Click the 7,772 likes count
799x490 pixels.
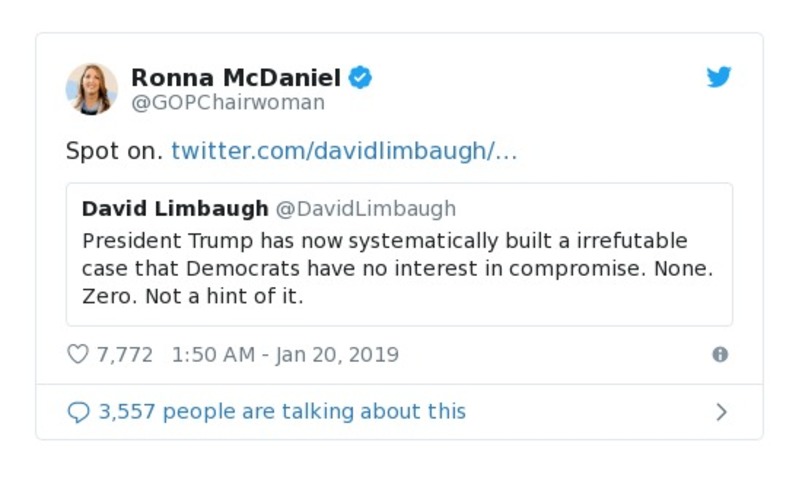coord(124,354)
